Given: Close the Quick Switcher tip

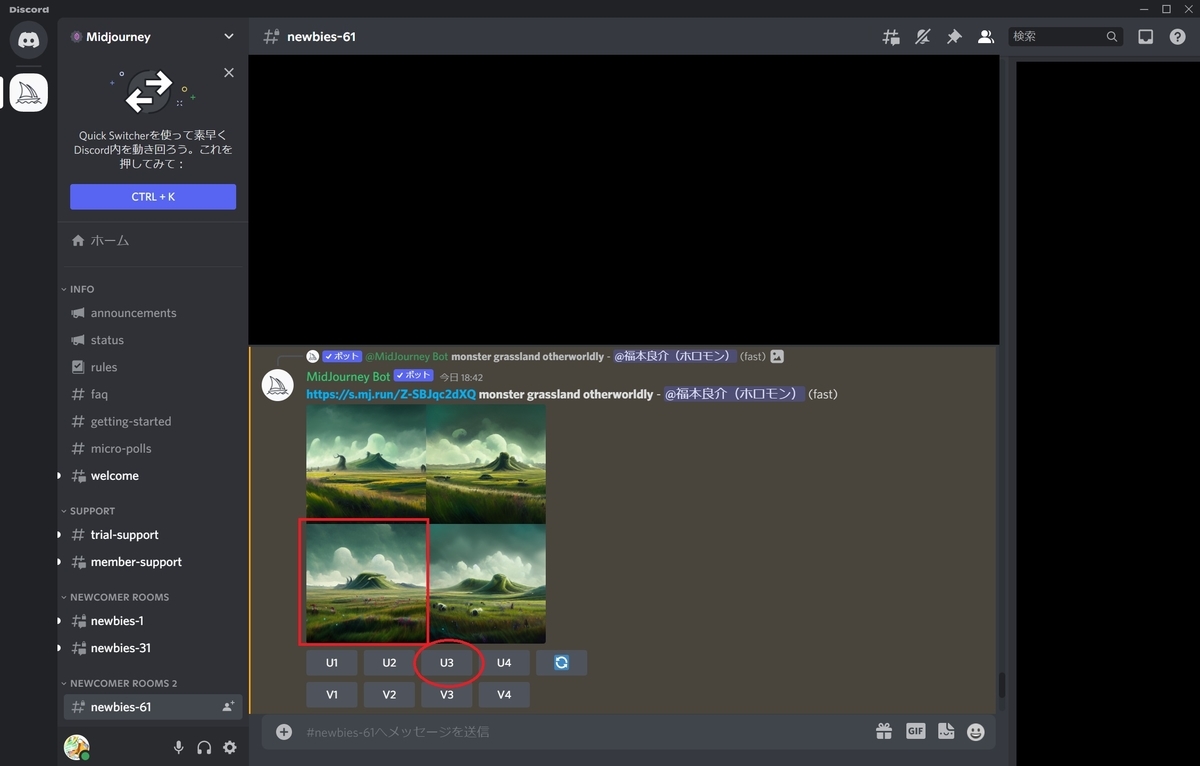Looking at the screenshot, I should pyautogui.click(x=229, y=73).
